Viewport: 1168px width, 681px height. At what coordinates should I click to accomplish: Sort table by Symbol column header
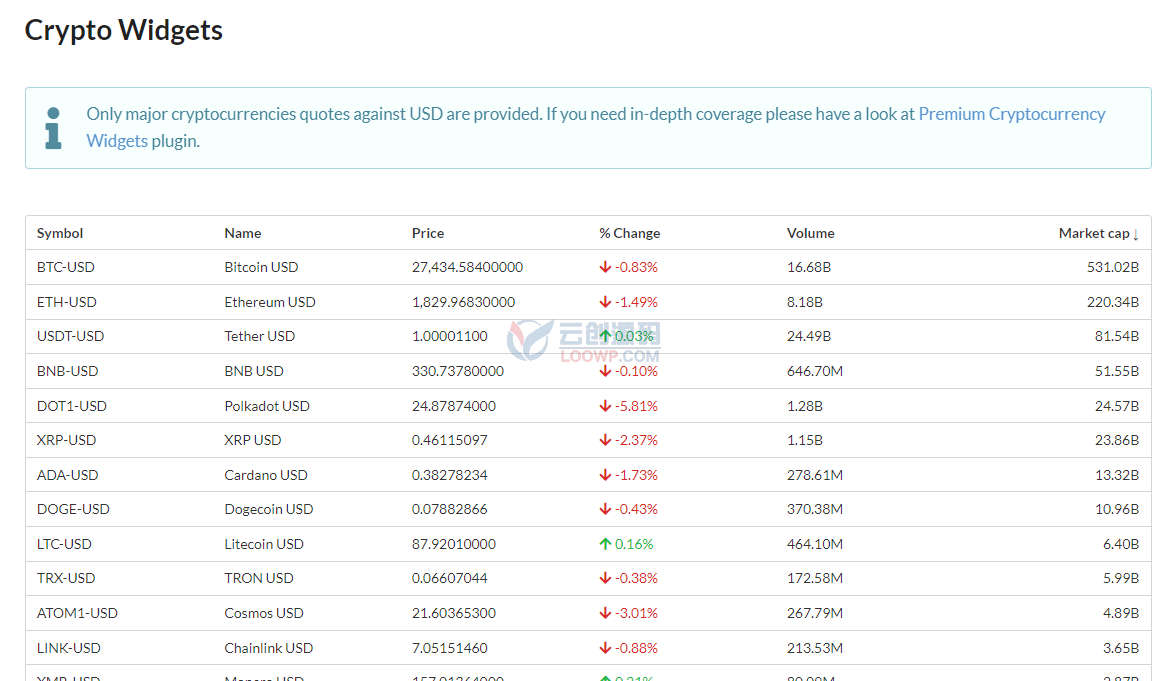pos(60,233)
